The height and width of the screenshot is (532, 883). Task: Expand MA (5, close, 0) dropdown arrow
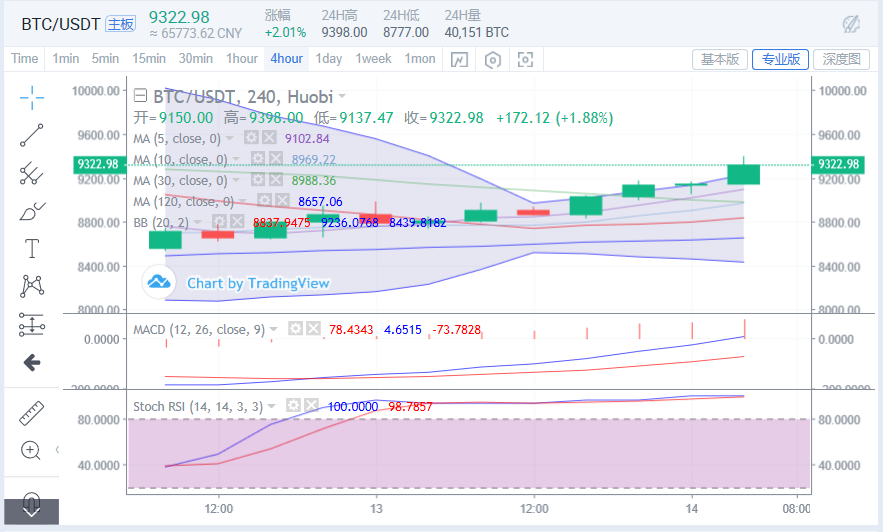[230, 138]
